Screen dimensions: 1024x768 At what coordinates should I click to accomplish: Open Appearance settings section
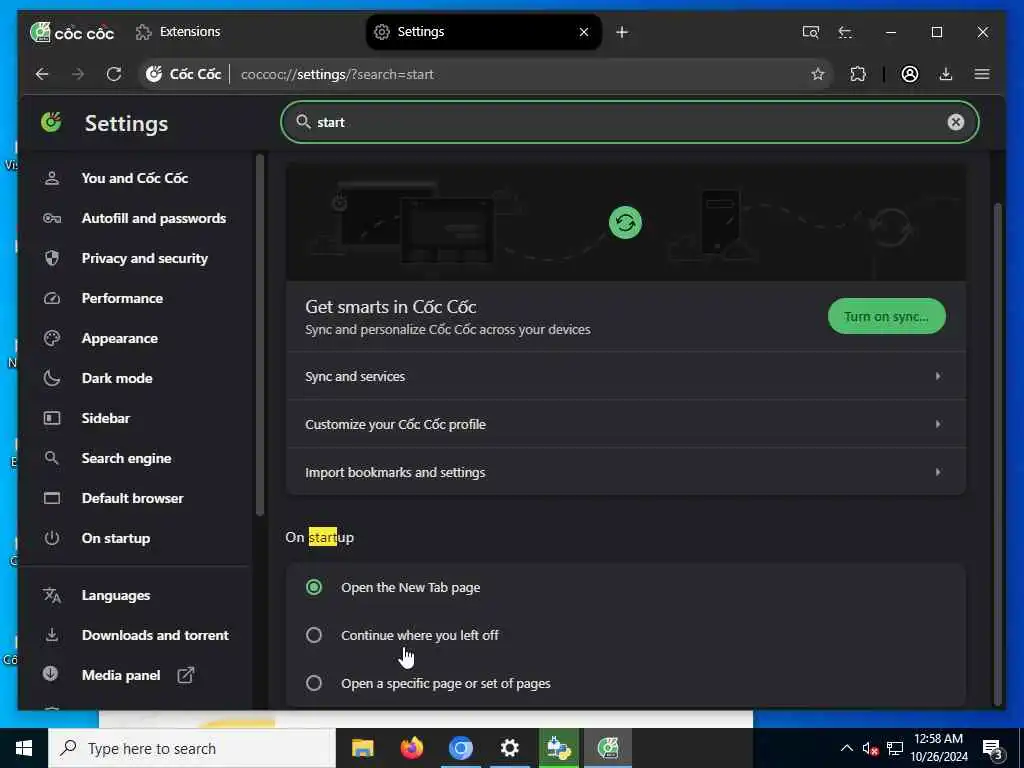point(120,338)
